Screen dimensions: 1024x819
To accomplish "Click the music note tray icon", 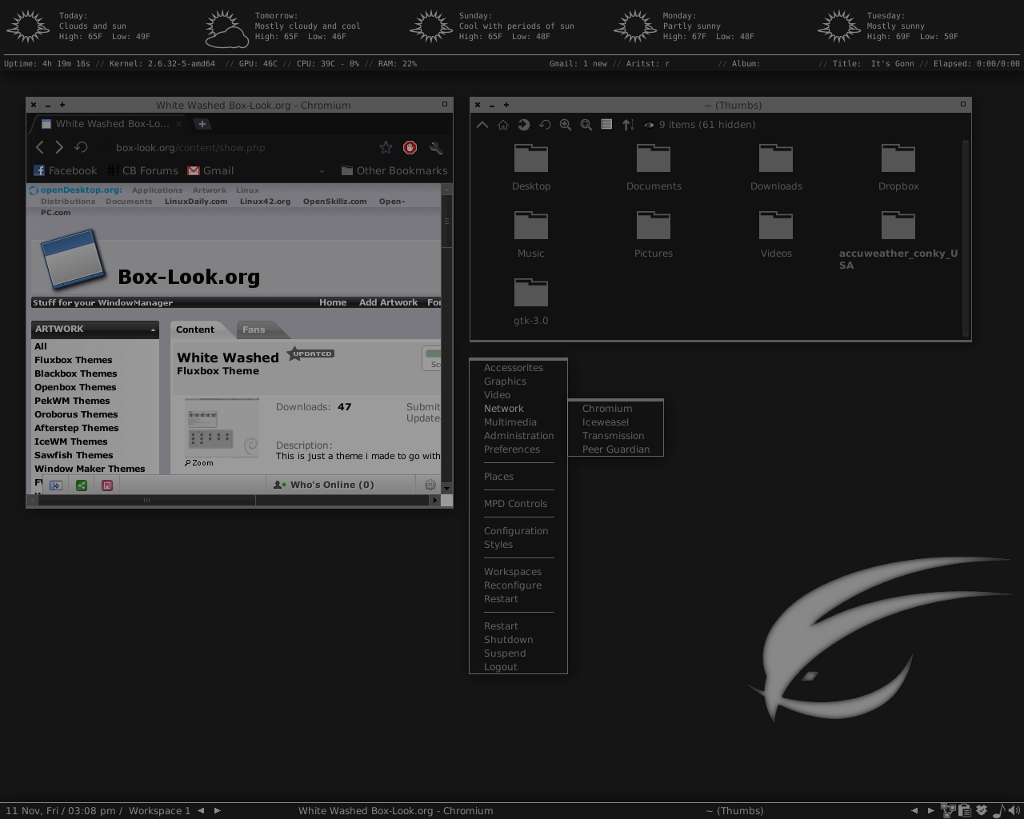I will click(998, 811).
